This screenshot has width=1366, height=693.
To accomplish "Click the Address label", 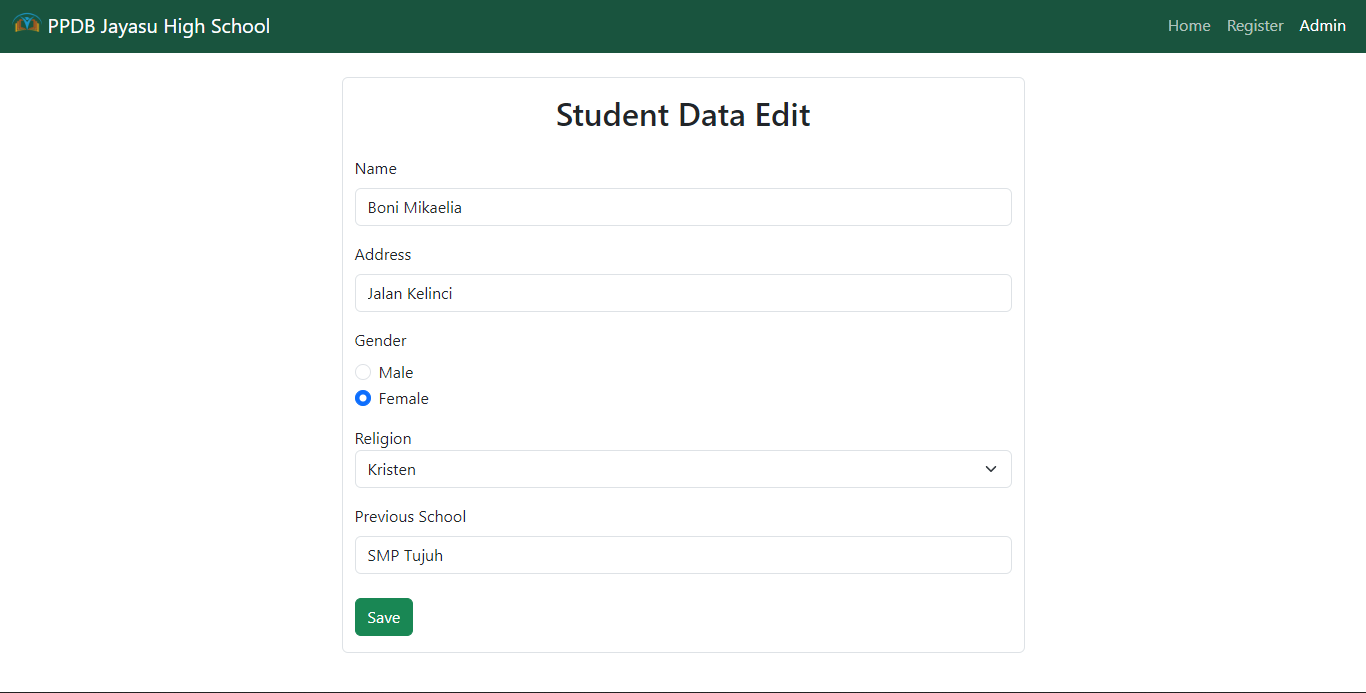I will (383, 255).
